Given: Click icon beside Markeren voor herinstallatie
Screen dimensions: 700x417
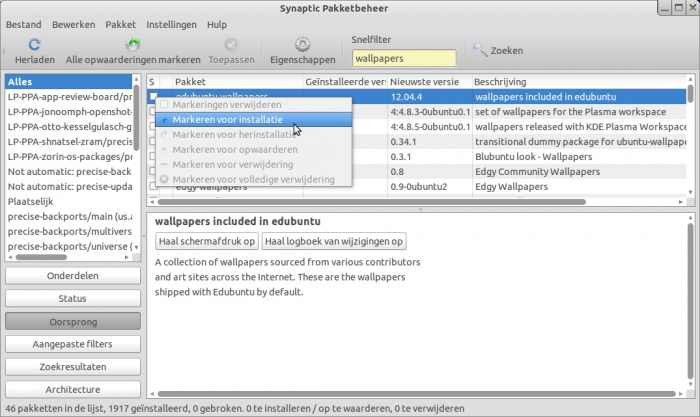Looking at the screenshot, I should coord(164,134).
